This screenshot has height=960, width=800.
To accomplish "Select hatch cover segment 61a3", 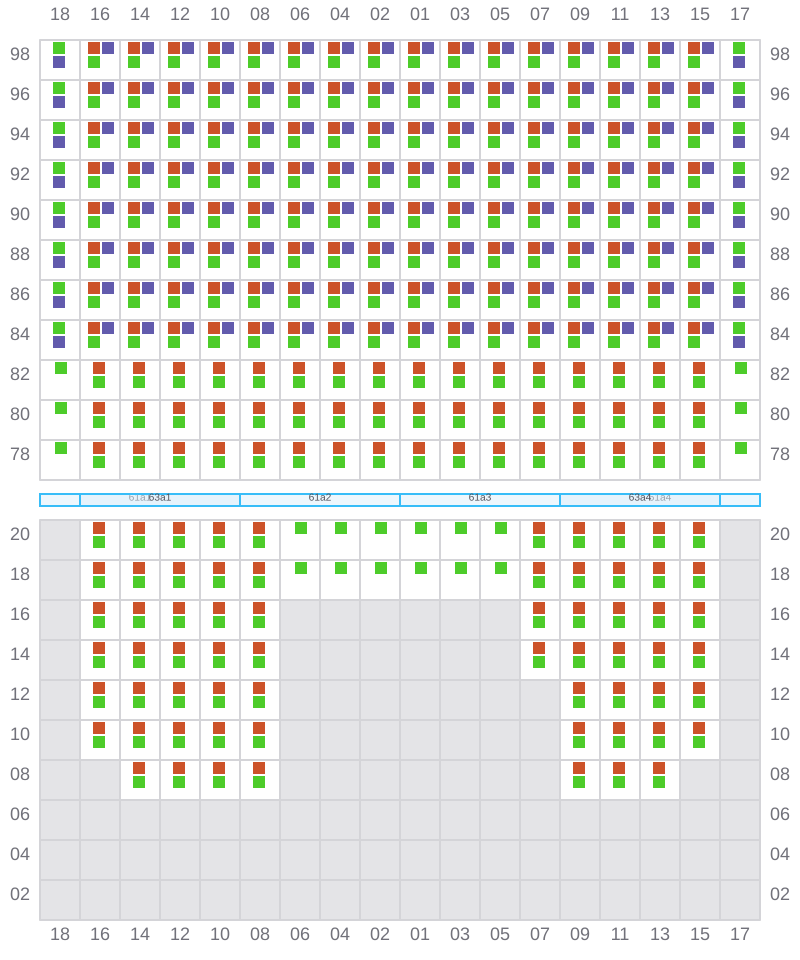I will pyautogui.click(x=480, y=499).
